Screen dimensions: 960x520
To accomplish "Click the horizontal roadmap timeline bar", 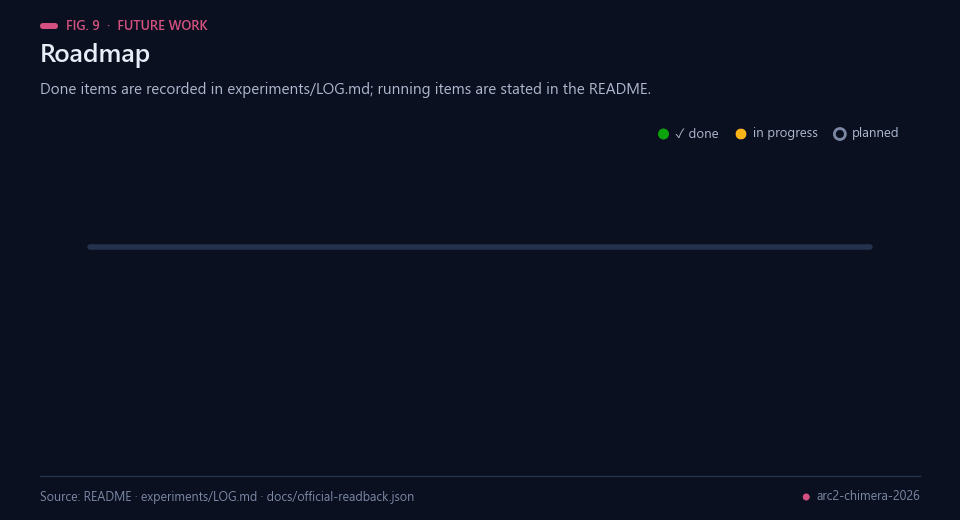I will click(480, 247).
